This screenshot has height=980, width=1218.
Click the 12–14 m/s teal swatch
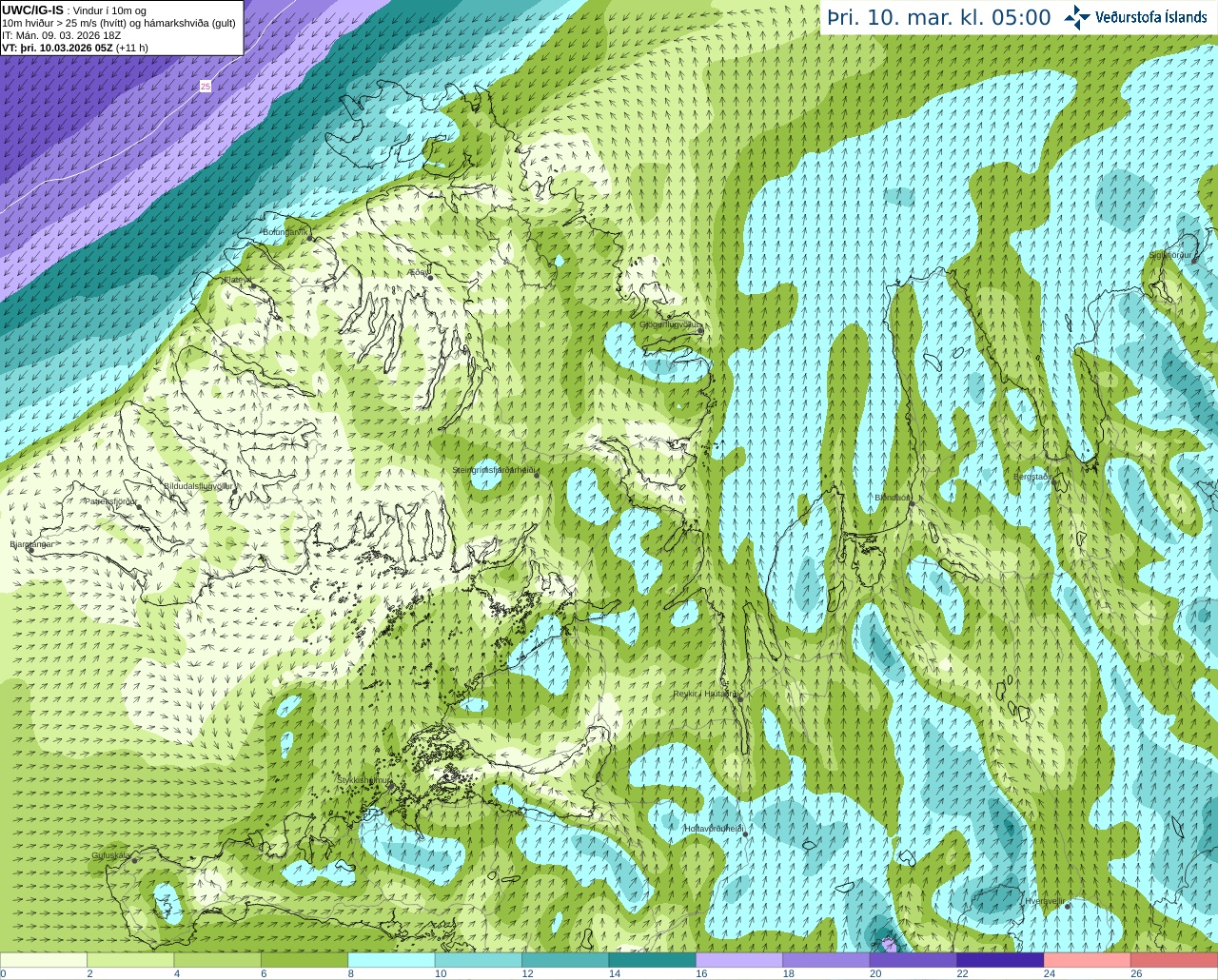[565, 960]
